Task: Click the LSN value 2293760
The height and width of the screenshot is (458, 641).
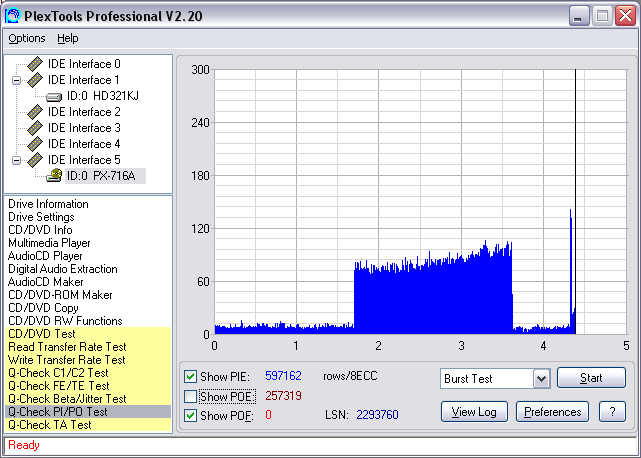Action: [377, 415]
